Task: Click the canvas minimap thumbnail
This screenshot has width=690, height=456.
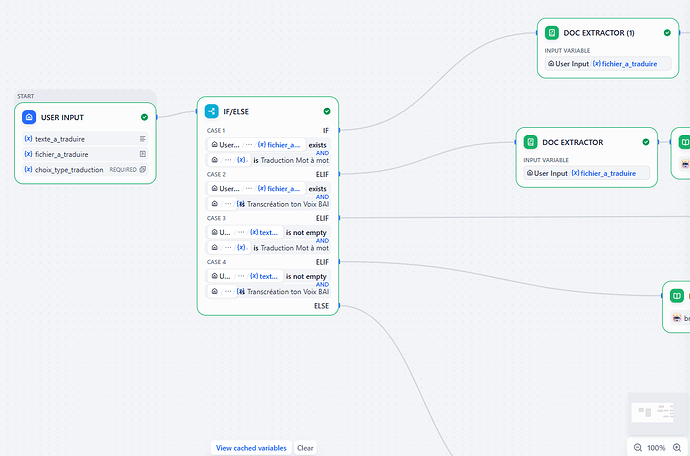Action: tap(657, 413)
